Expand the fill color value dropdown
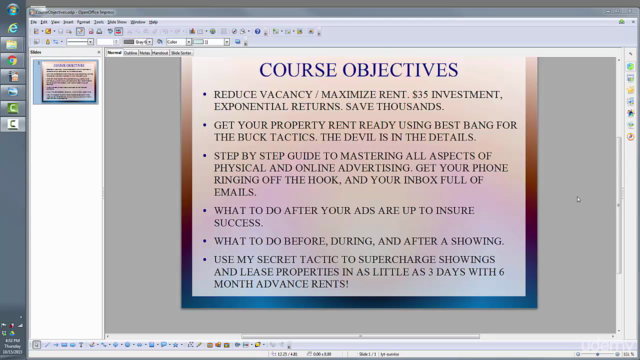Viewport: 640px width, 360px height. tap(227, 42)
